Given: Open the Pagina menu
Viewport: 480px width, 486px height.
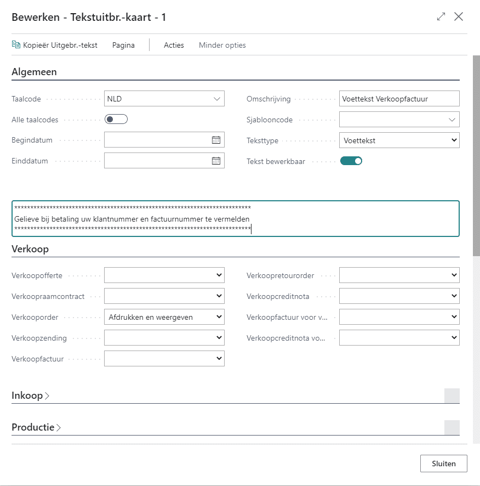Looking at the screenshot, I should coord(123,45).
